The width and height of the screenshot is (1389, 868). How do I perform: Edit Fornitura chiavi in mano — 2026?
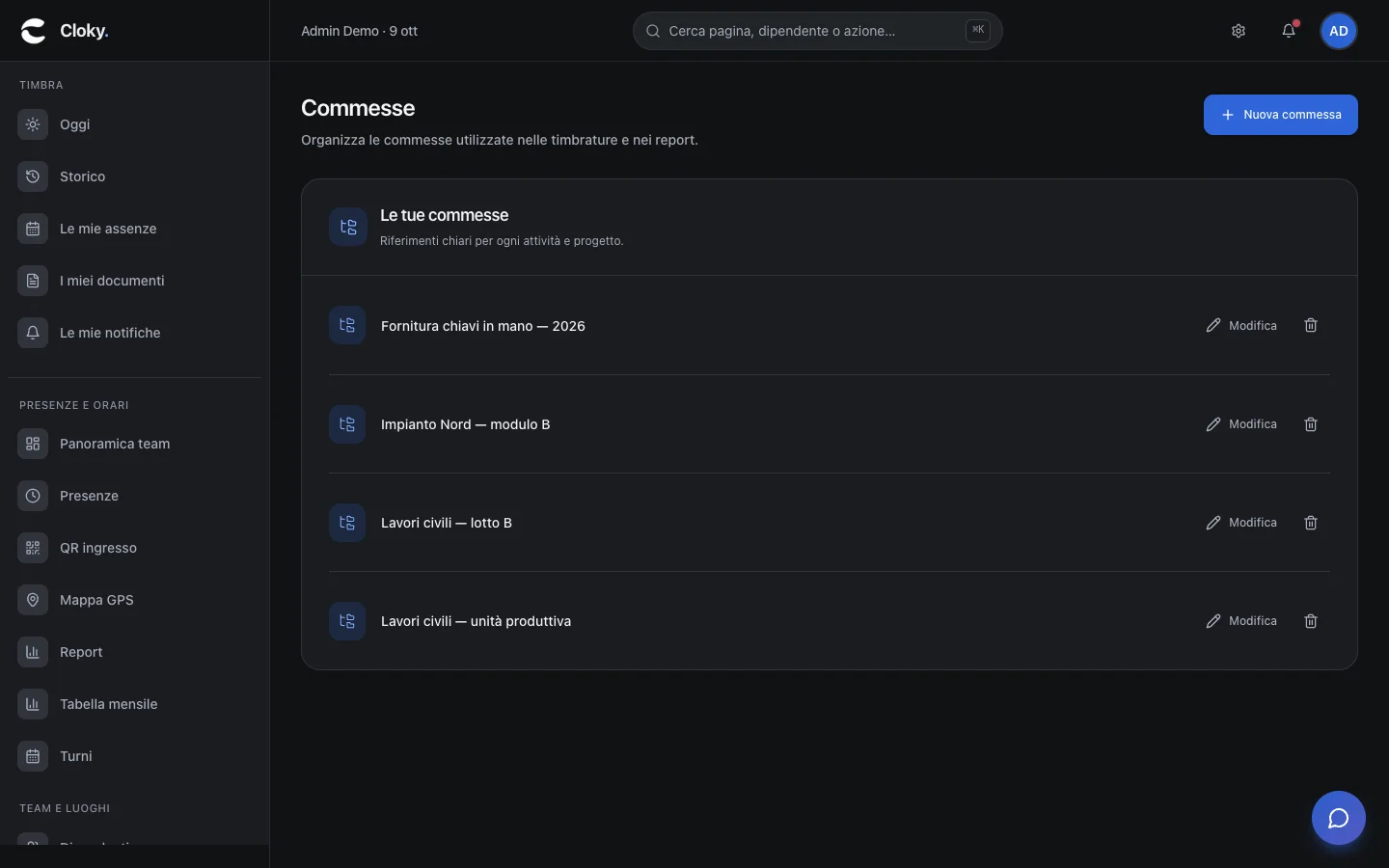pyautogui.click(x=1241, y=326)
